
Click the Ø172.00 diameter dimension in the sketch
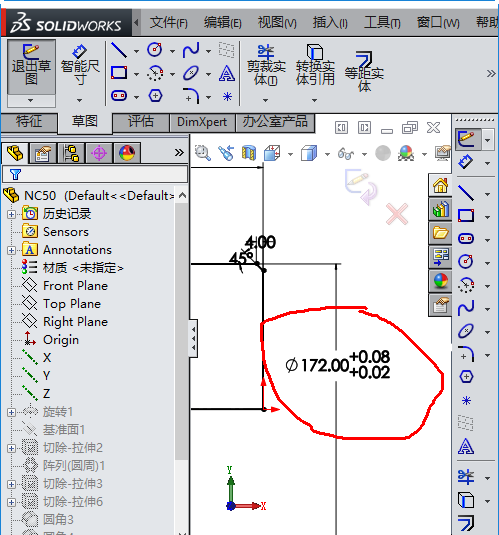coord(337,365)
